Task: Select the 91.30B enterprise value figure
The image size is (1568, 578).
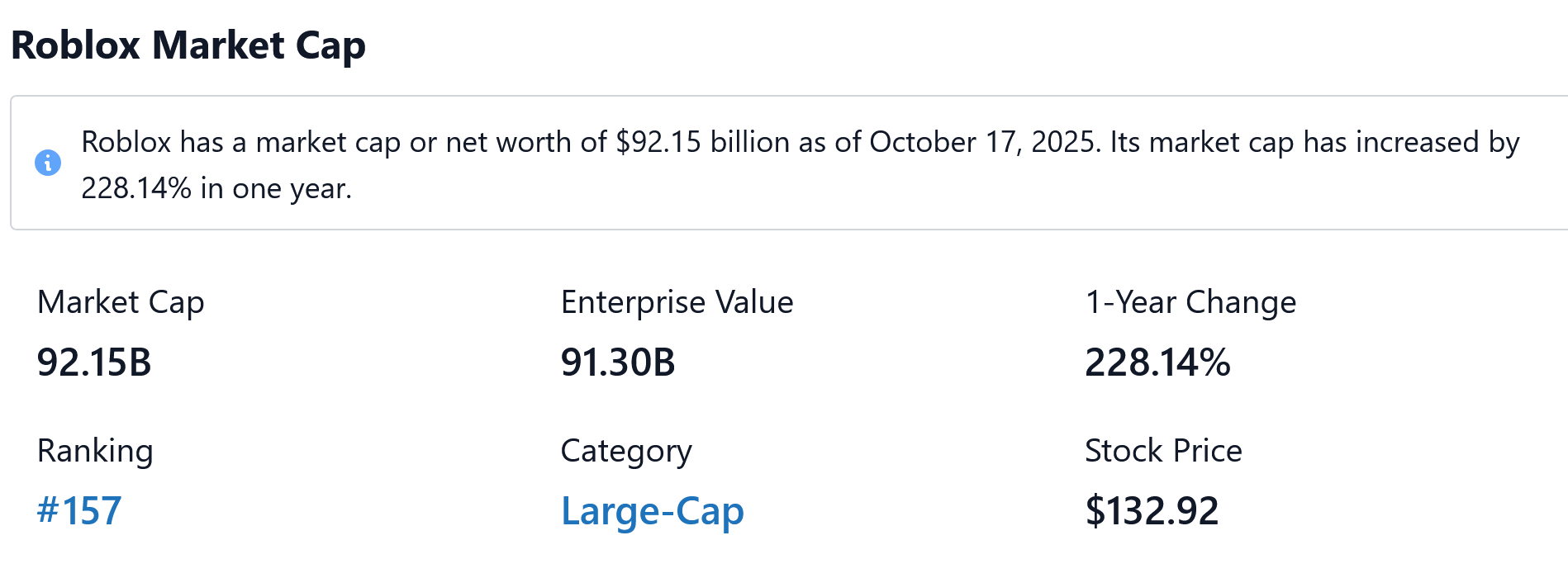Action: [x=618, y=362]
